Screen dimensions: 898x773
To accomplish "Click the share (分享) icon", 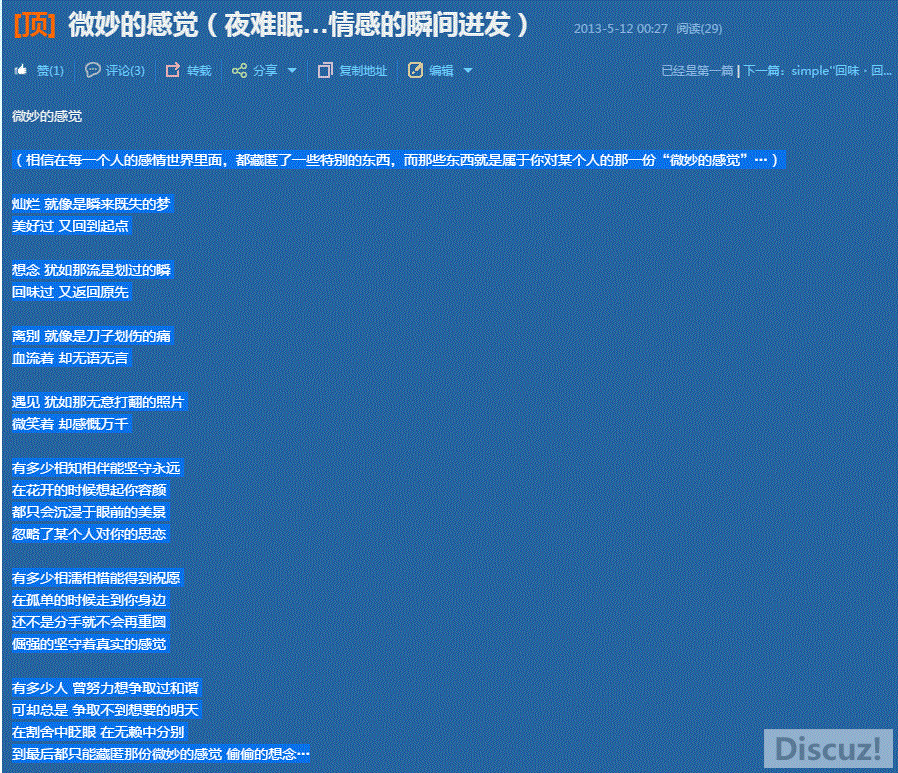I will coord(238,70).
